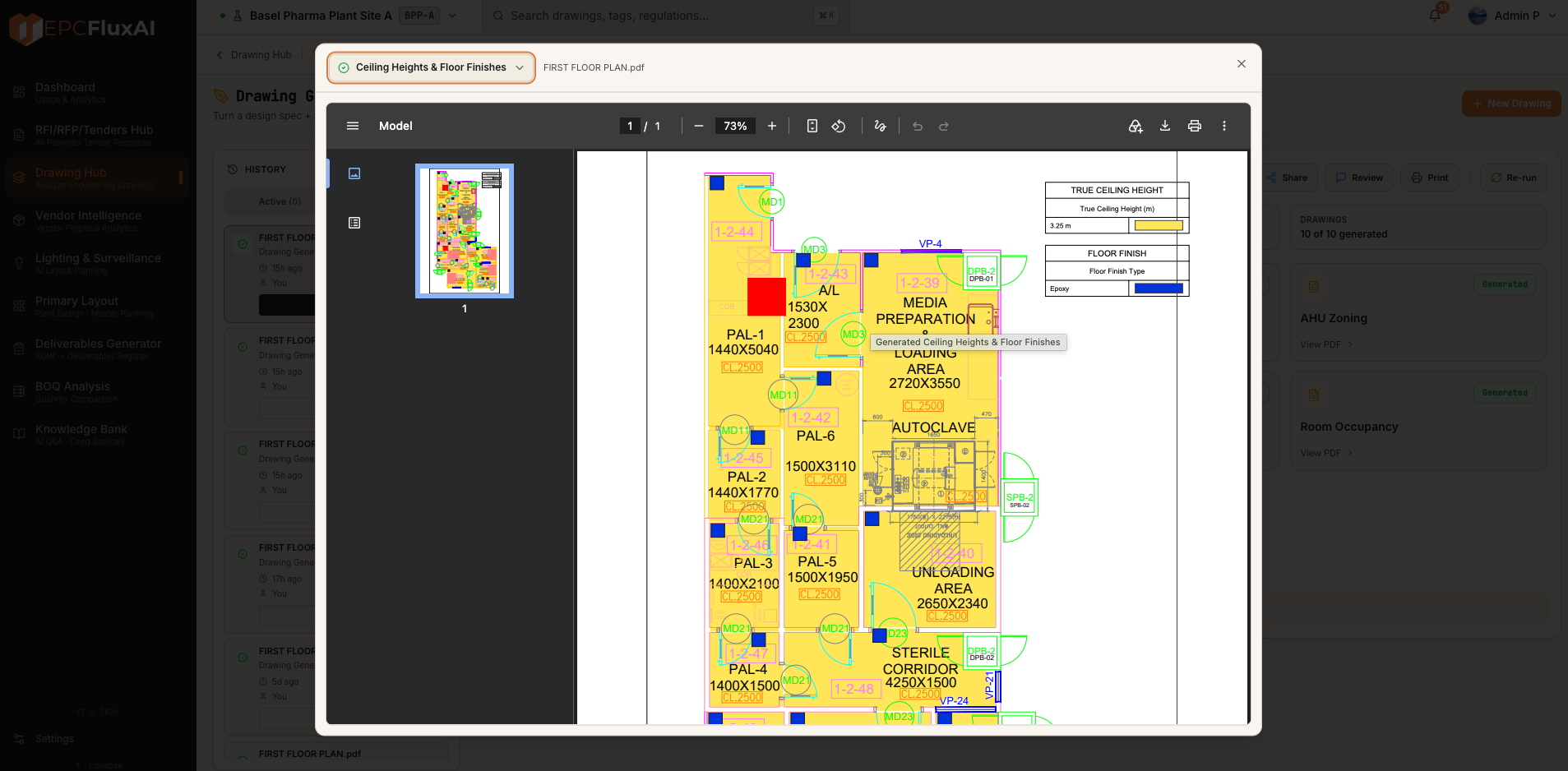
Task: Open the Admin P account menu
Action: 1512,16
